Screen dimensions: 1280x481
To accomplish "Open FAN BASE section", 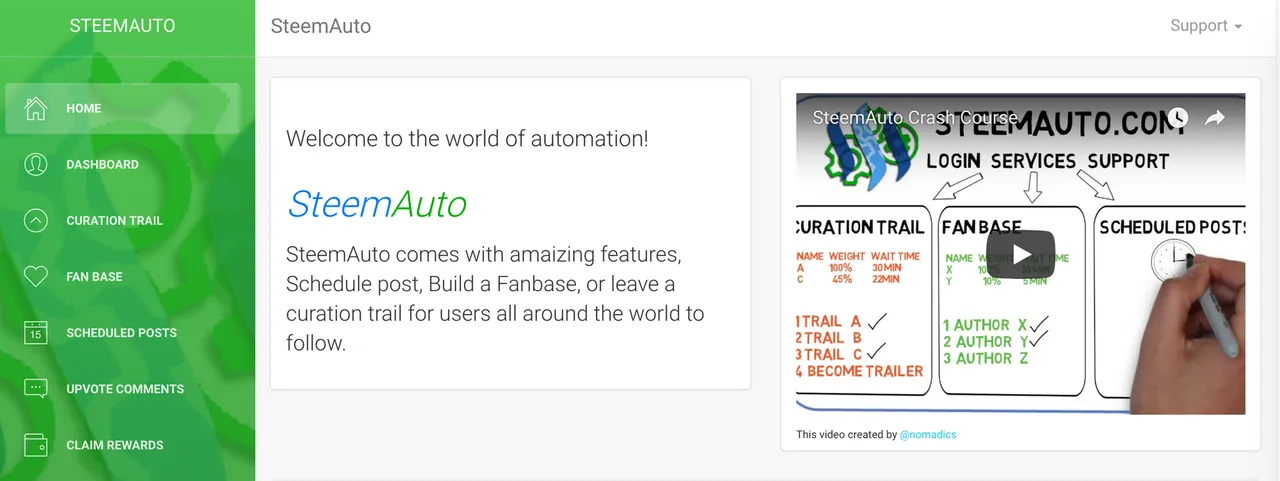I will (x=122, y=276).
